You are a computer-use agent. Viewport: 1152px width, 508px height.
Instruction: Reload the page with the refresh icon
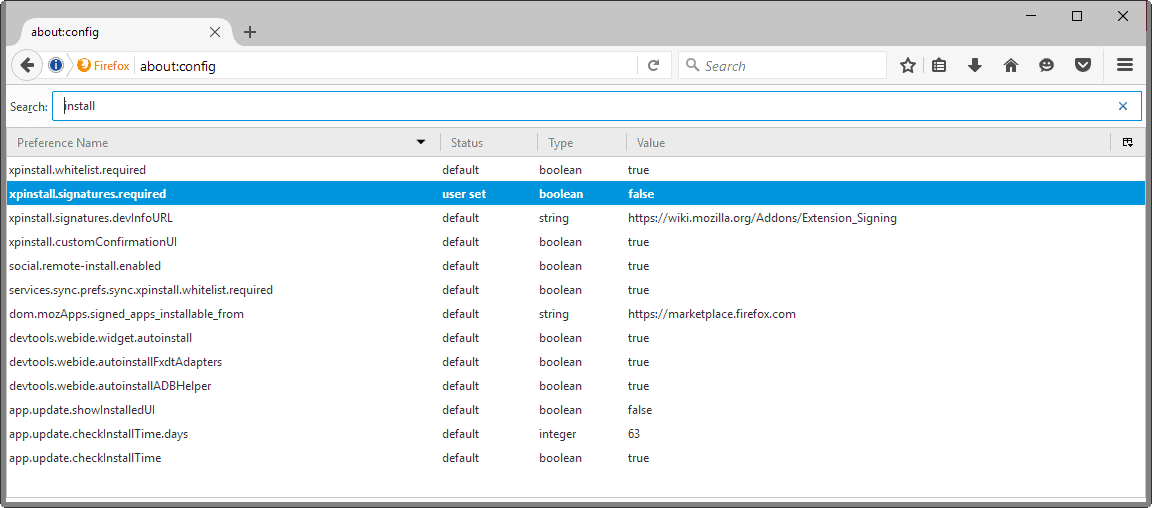(x=653, y=66)
